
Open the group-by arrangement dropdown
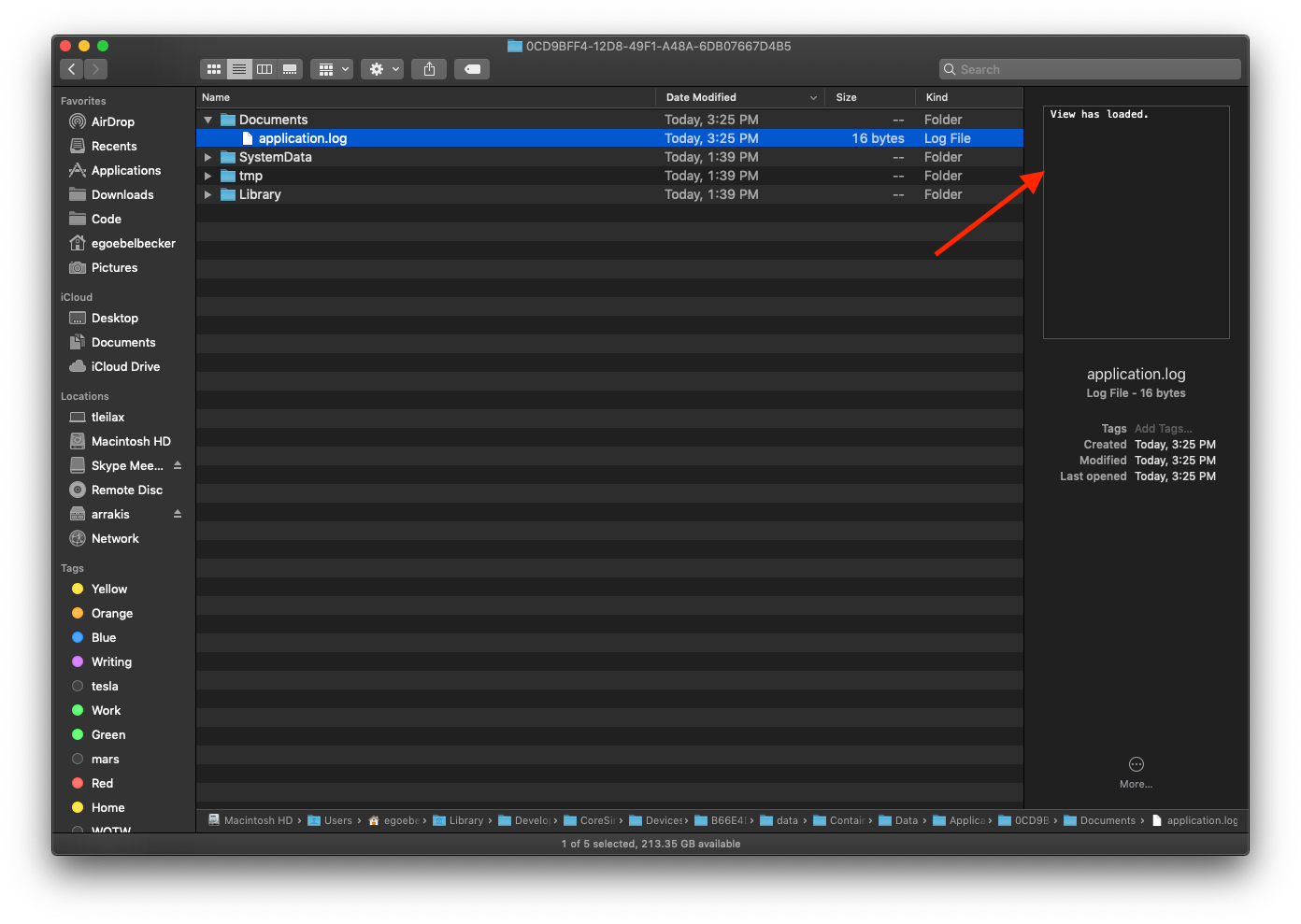(x=331, y=69)
